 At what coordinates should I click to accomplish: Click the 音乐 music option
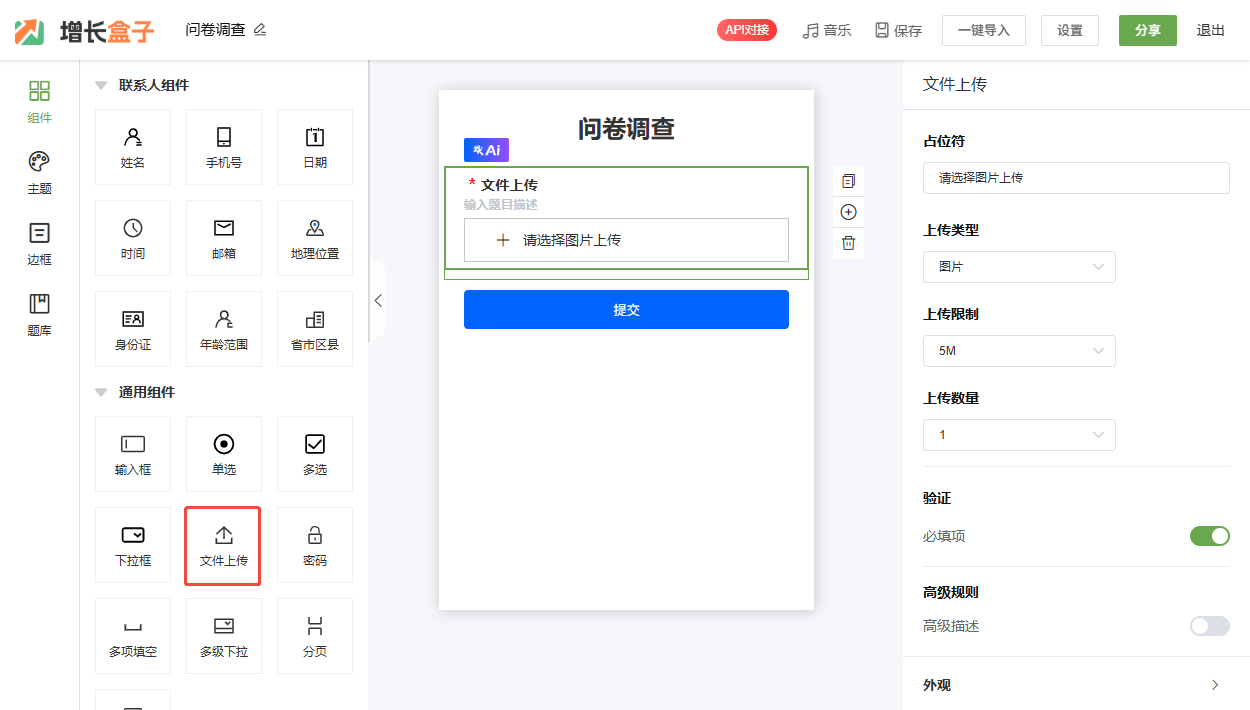click(827, 31)
